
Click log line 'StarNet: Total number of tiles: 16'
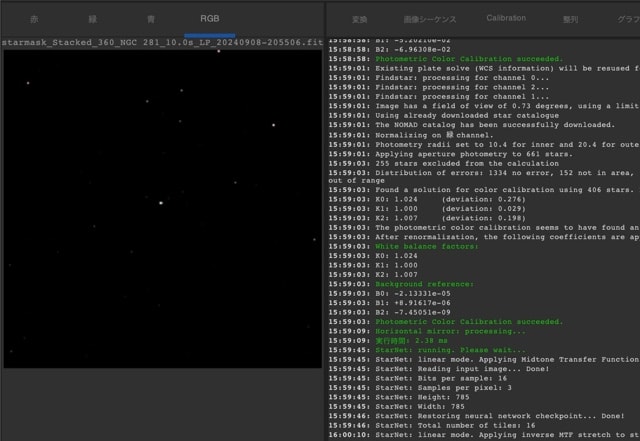432,425
